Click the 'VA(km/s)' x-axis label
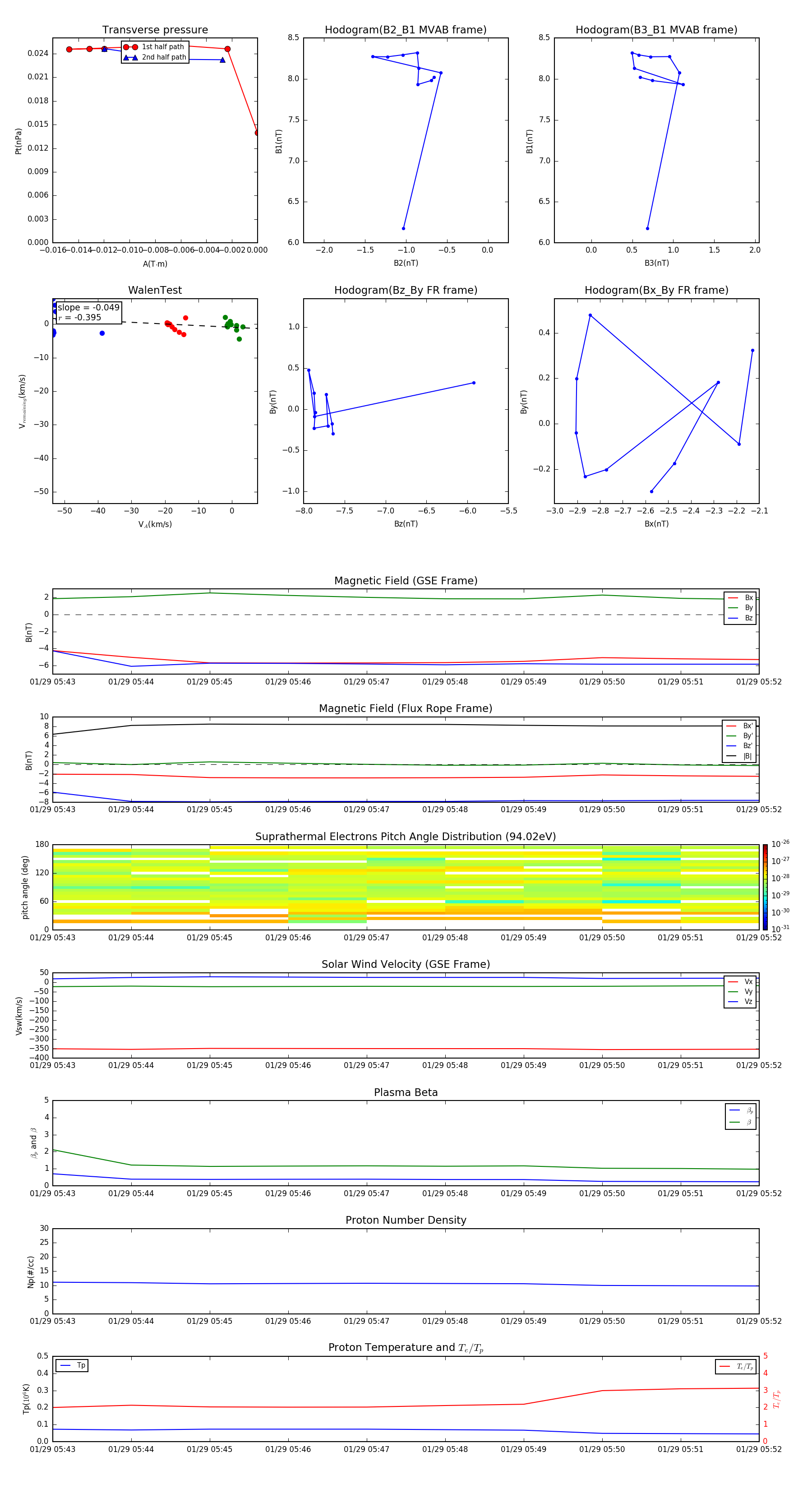 155,524
